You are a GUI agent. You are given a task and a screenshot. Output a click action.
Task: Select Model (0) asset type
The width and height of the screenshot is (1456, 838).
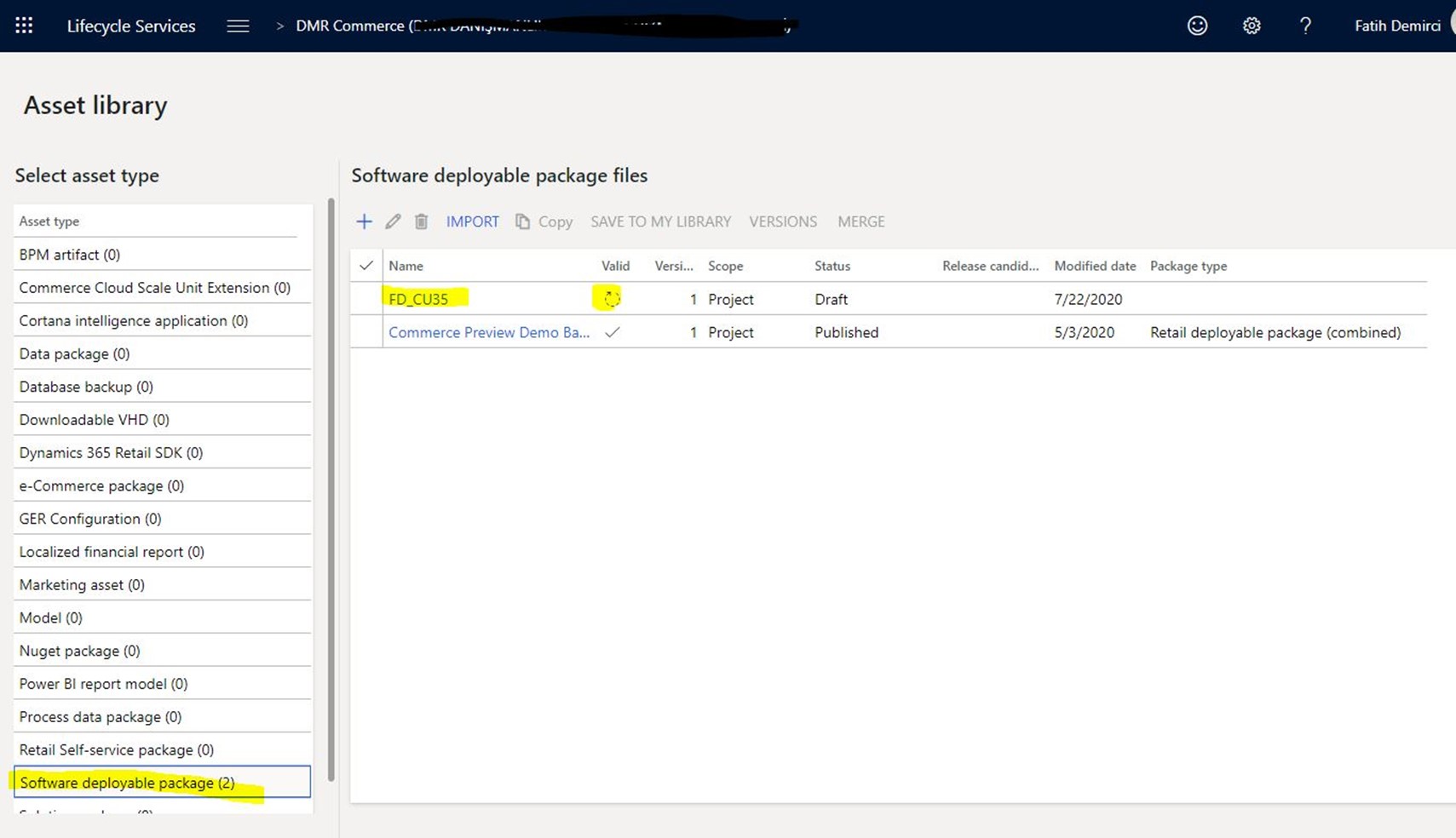(x=162, y=617)
